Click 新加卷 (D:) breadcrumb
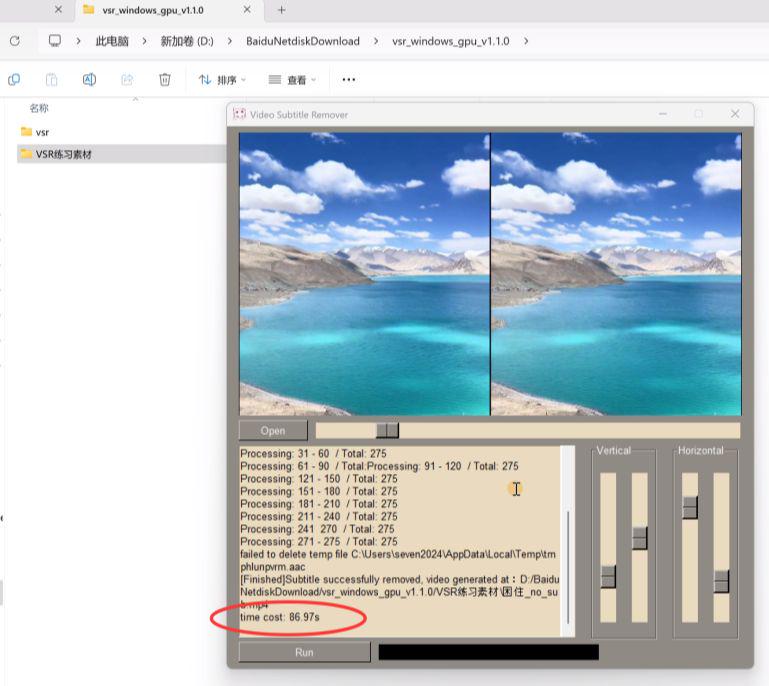Viewport: 769px width, 686px height. 187,41
